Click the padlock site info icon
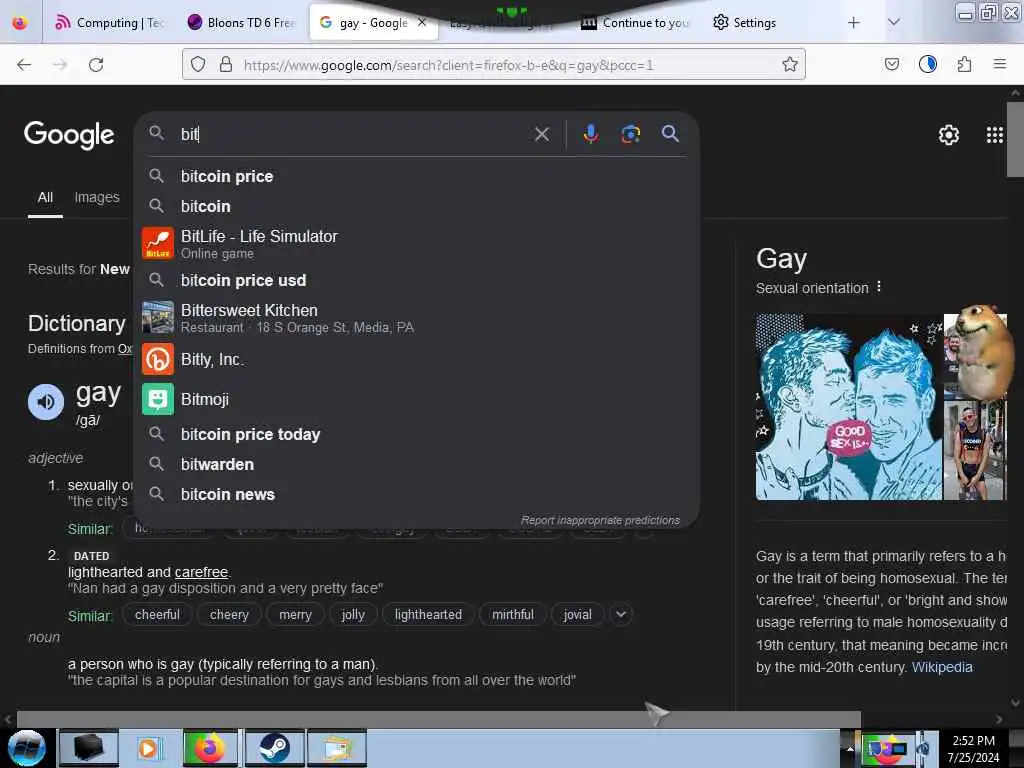 pos(226,64)
